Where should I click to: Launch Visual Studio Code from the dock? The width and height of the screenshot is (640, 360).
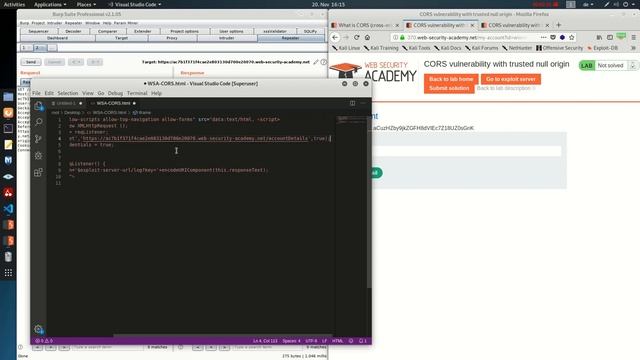pos(8,209)
